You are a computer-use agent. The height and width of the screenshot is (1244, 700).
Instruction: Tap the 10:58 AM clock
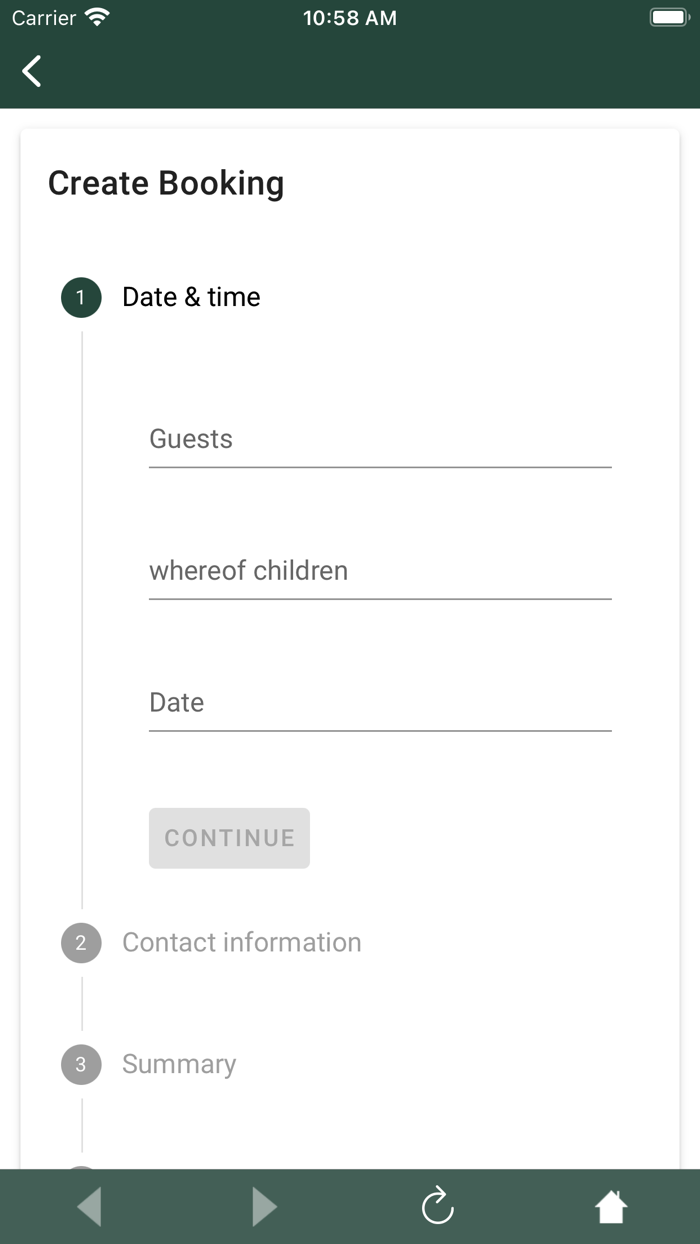[350, 18]
